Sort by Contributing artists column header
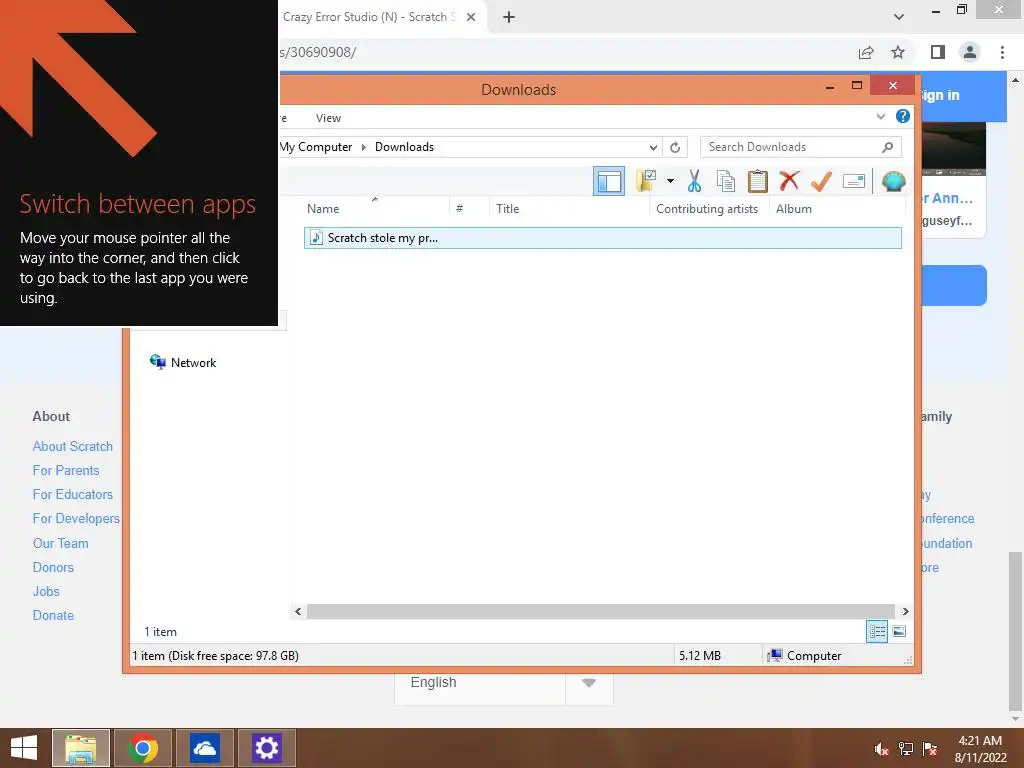The width and height of the screenshot is (1024, 768). 707,209
